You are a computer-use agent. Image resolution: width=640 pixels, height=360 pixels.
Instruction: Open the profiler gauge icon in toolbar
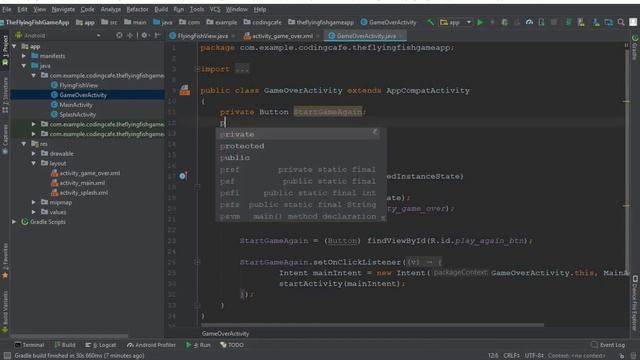click(529, 22)
